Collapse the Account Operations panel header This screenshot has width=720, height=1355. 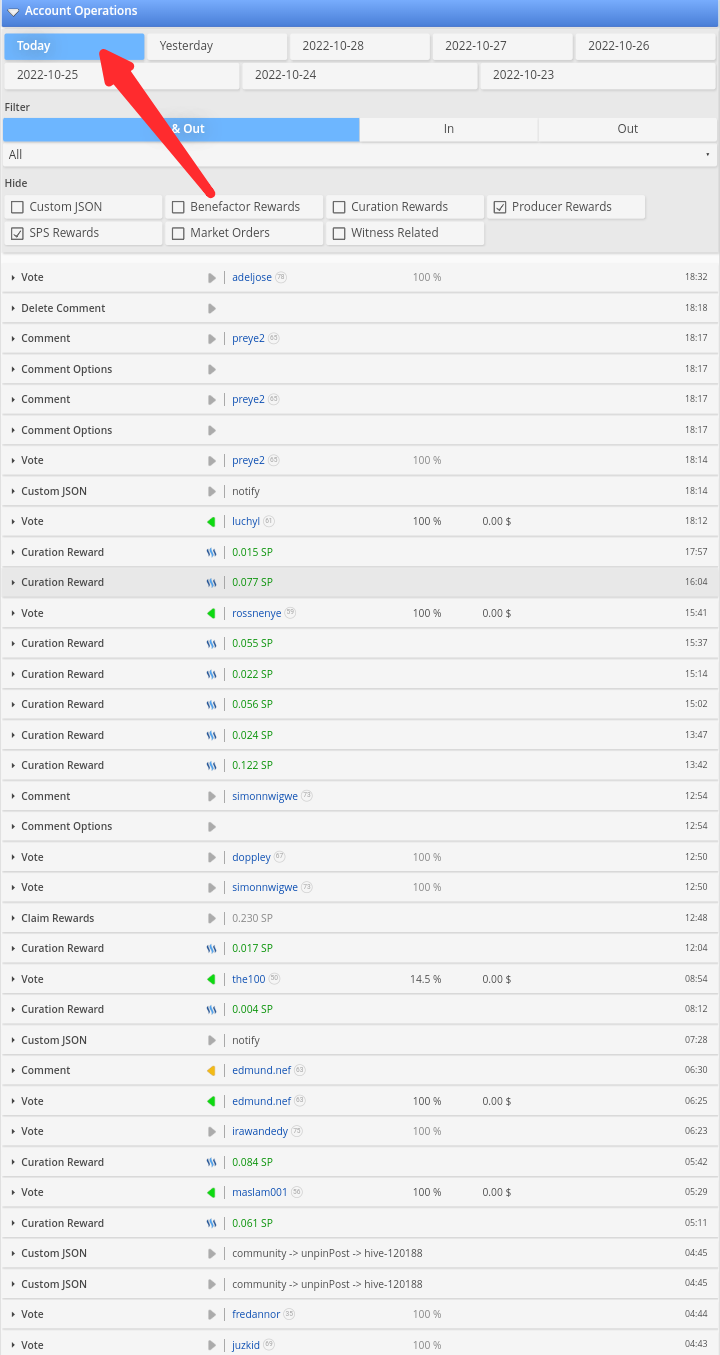coord(360,11)
